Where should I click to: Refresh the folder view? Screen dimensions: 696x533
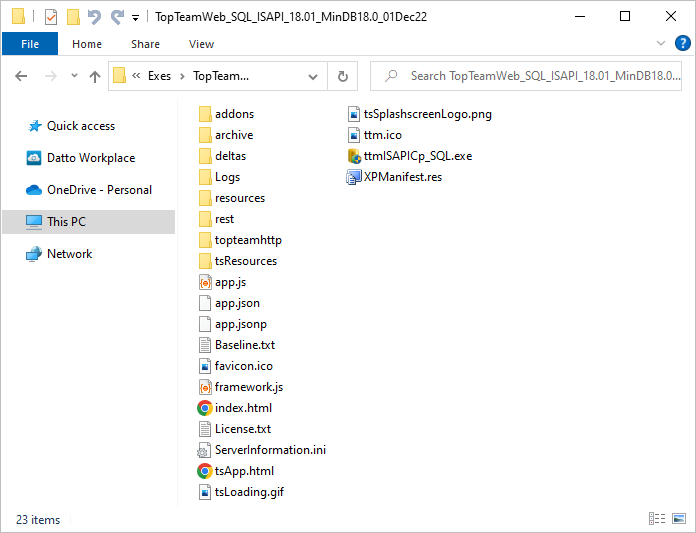[343, 76]
